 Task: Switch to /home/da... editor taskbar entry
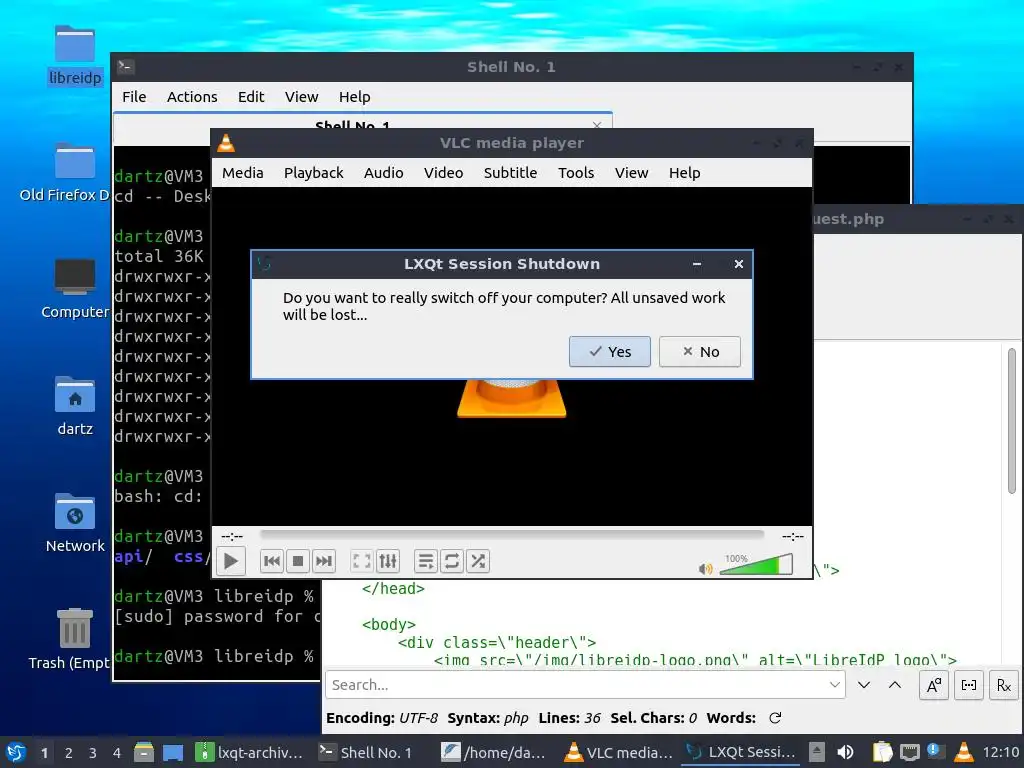[x=496, y=752]
